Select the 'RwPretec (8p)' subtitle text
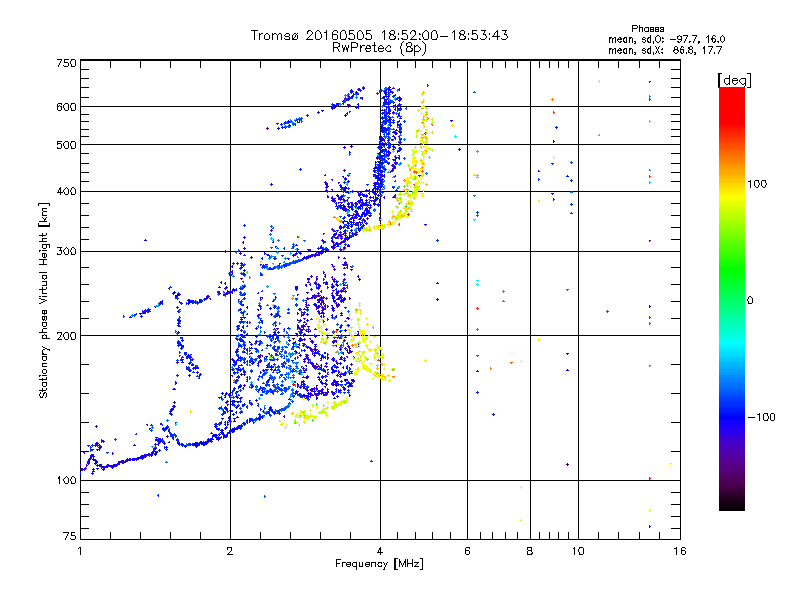800x600 pixels. [x=379, y=48]
